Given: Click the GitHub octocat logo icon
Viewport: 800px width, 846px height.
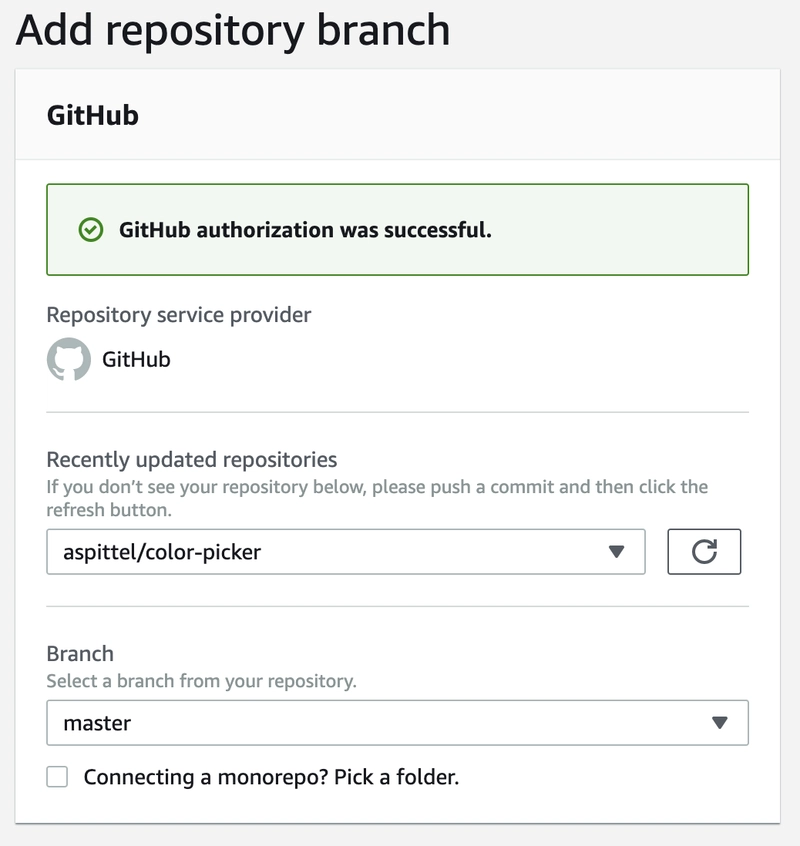Looking at the screenshot, I should pos(69,359).
